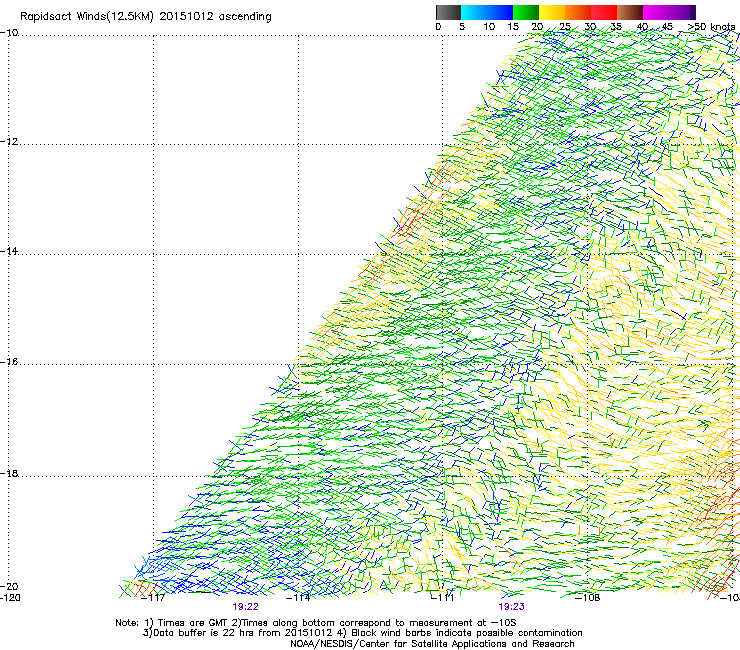The height and width of the screenshot is (650, 740).
Task: Click the gray 0-5 knots color segment
Action: pyautogui.click(x=448, y=12)
